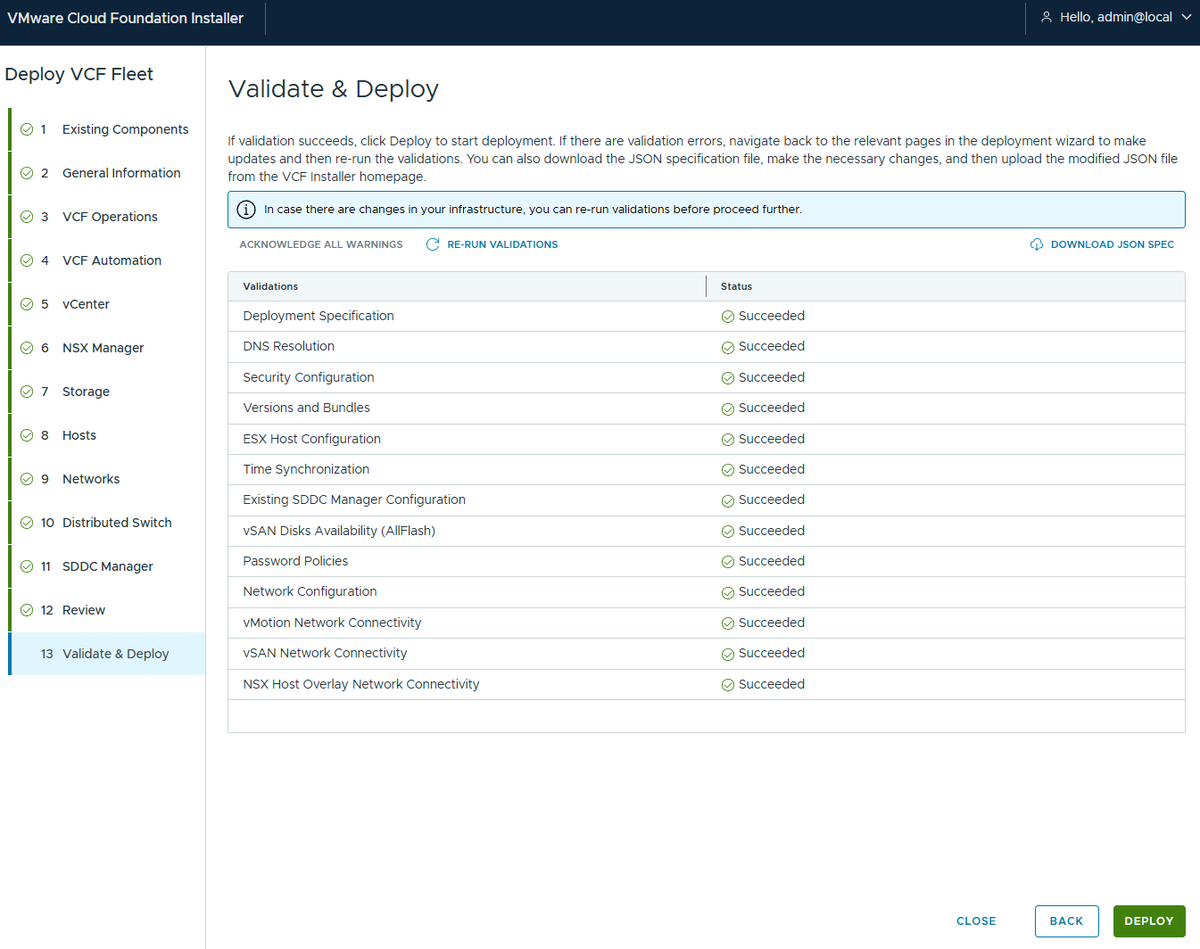The height and width of the screenshot is (949, 1200).
Task: Click the checkmark icon for vCenter step
Action: [x=27, y=304]
